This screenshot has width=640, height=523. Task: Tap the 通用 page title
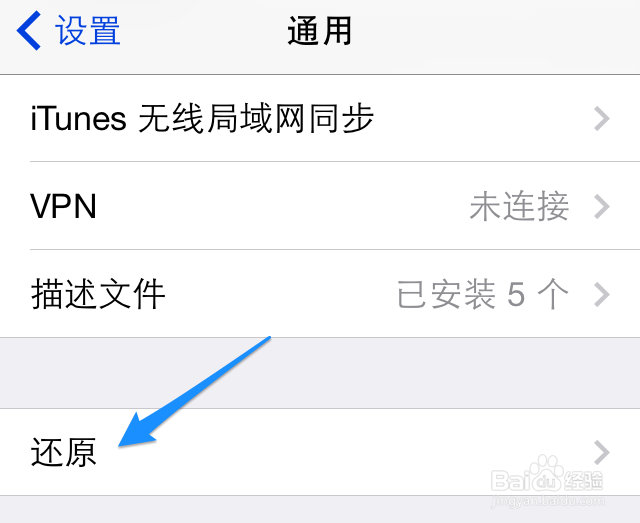(x=320, y=31)
